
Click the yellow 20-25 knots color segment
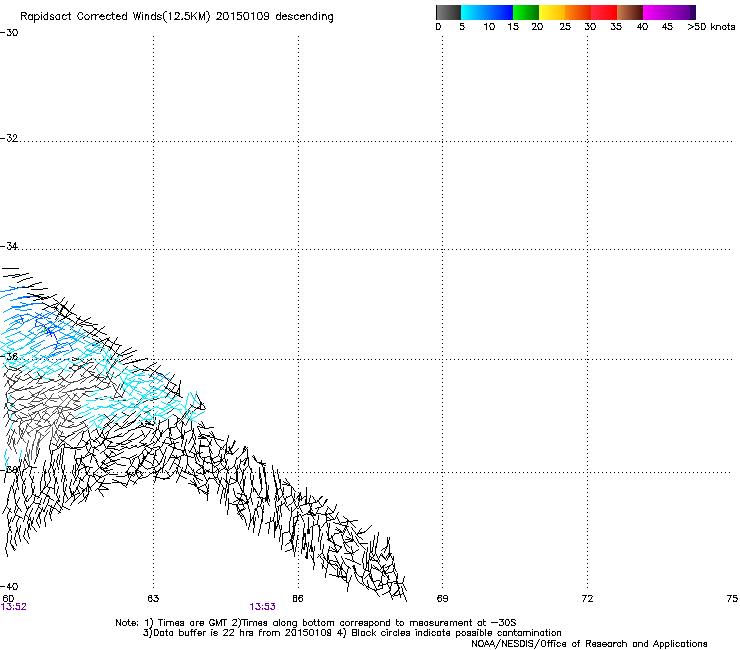(x=552, y=12)
